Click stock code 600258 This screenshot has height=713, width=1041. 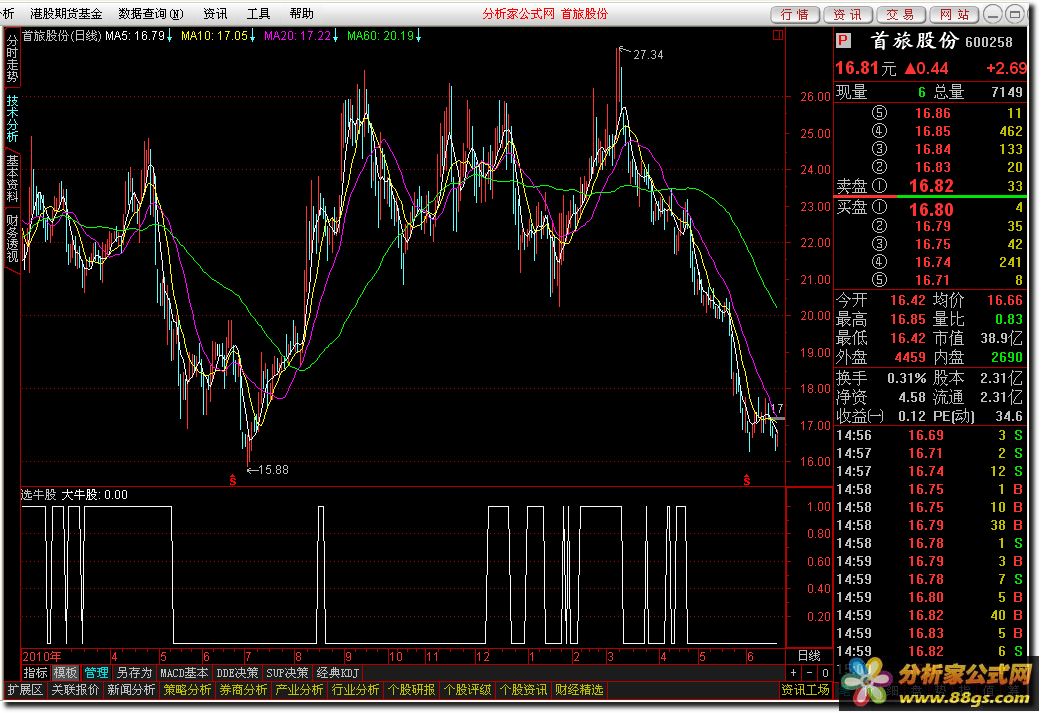989,42
